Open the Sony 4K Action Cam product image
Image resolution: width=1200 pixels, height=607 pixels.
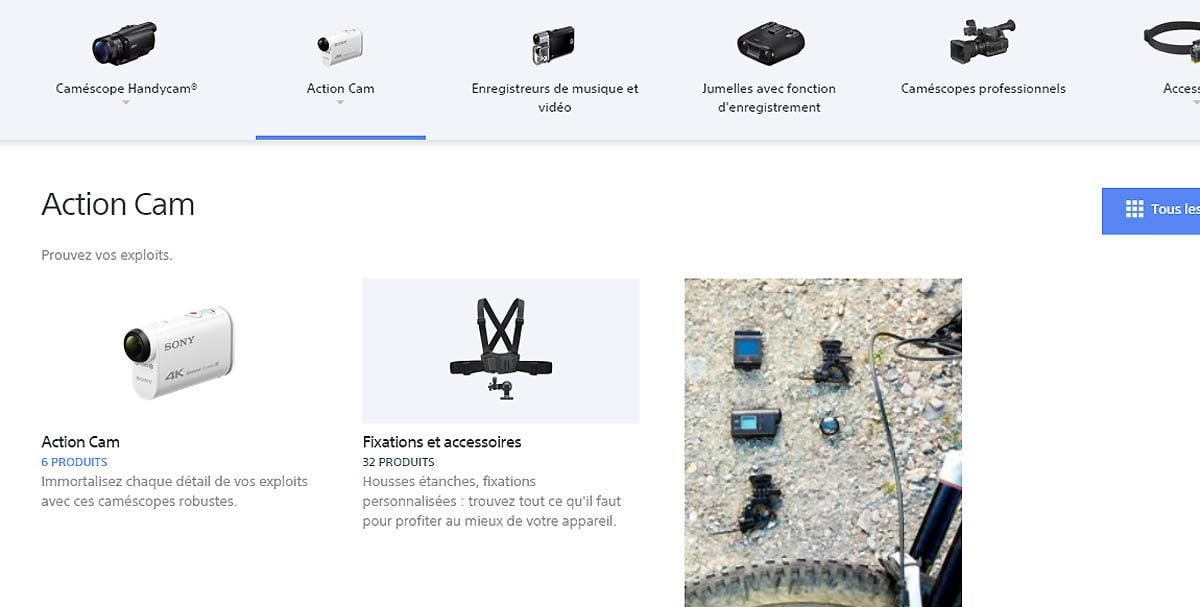(179, 352)
